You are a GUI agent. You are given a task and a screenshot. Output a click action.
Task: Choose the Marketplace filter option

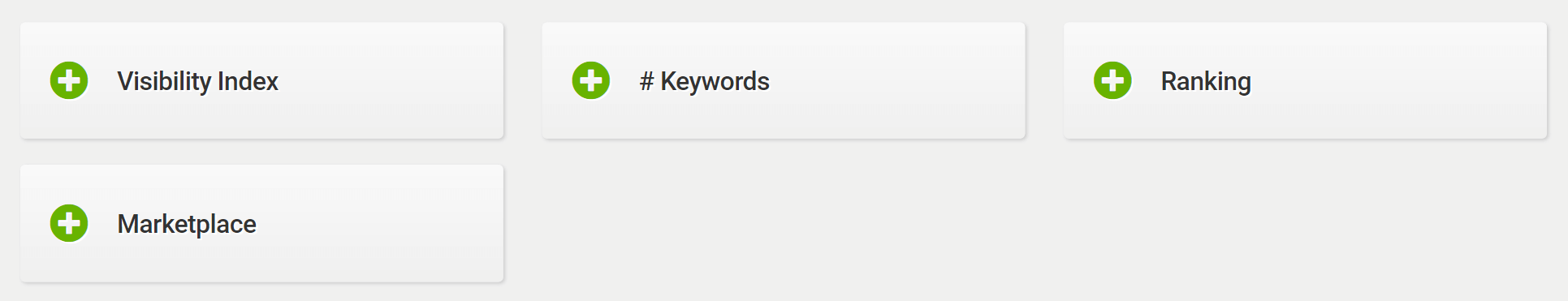tap(261, 223)
